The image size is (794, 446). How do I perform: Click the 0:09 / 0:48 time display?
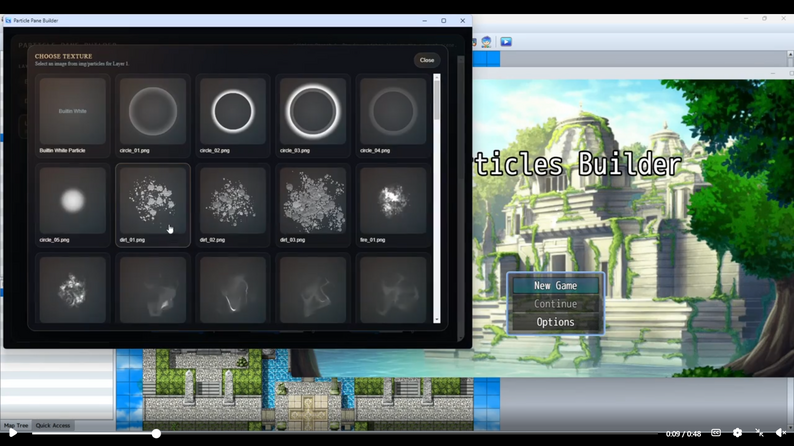(x=683, y=434)
